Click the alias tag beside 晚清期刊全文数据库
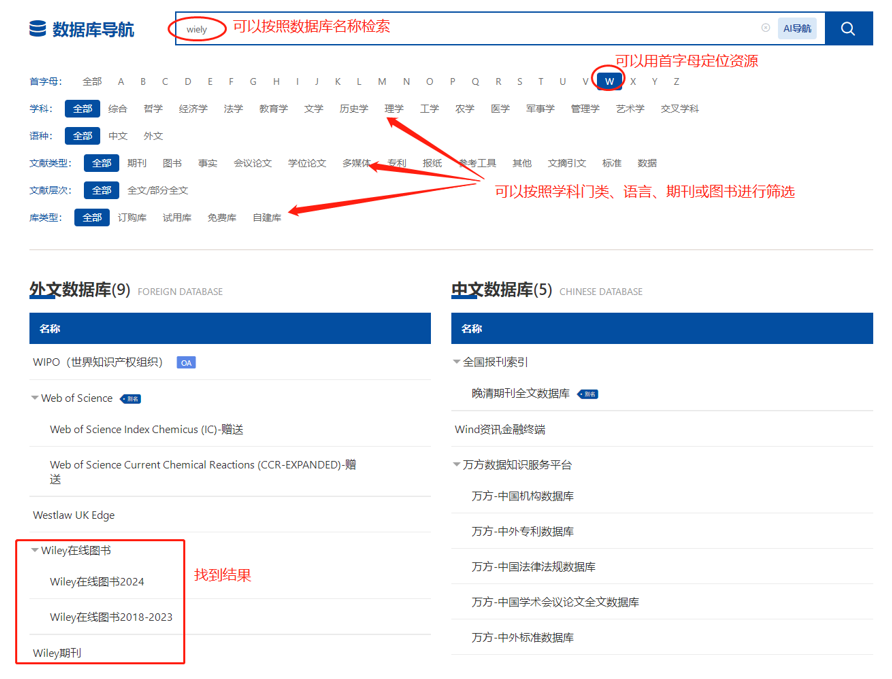This screenshot has width=892, height=679. click(x=589, y=394)
